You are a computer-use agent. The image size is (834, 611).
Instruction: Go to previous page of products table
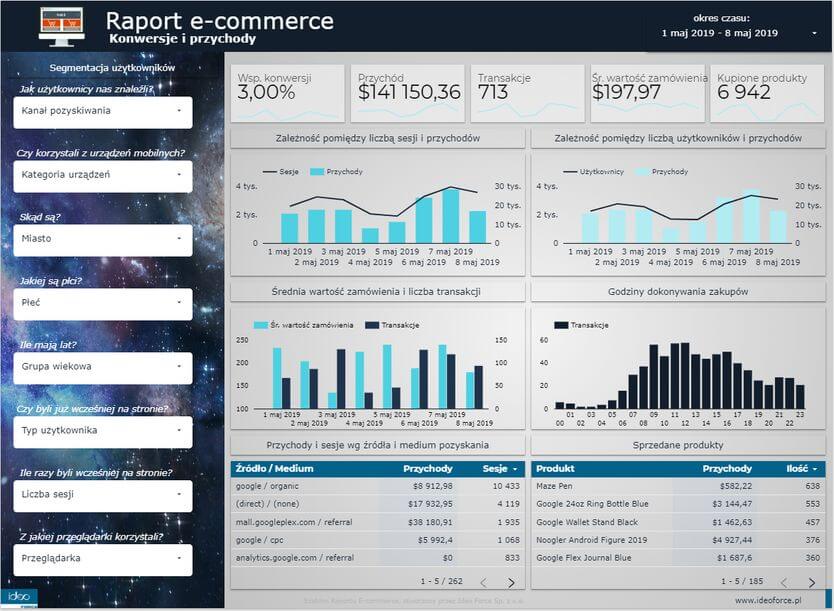pos(782,582)
